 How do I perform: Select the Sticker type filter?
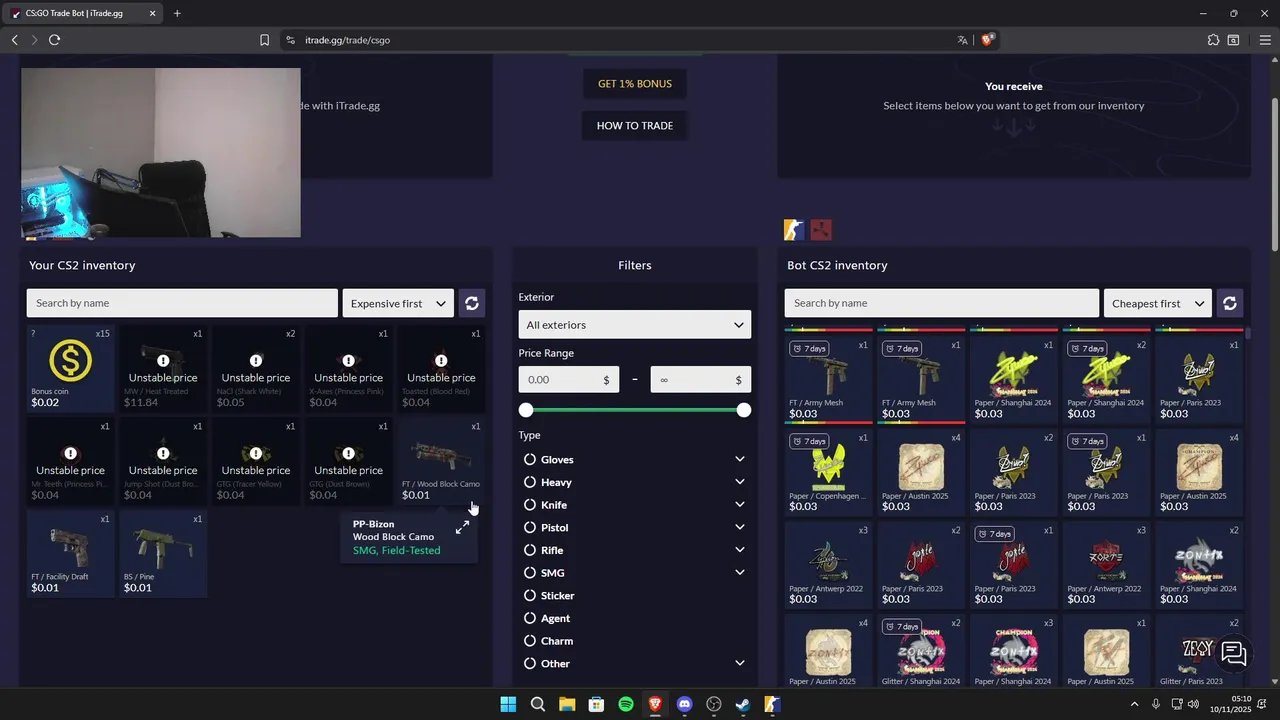point(549,596)
